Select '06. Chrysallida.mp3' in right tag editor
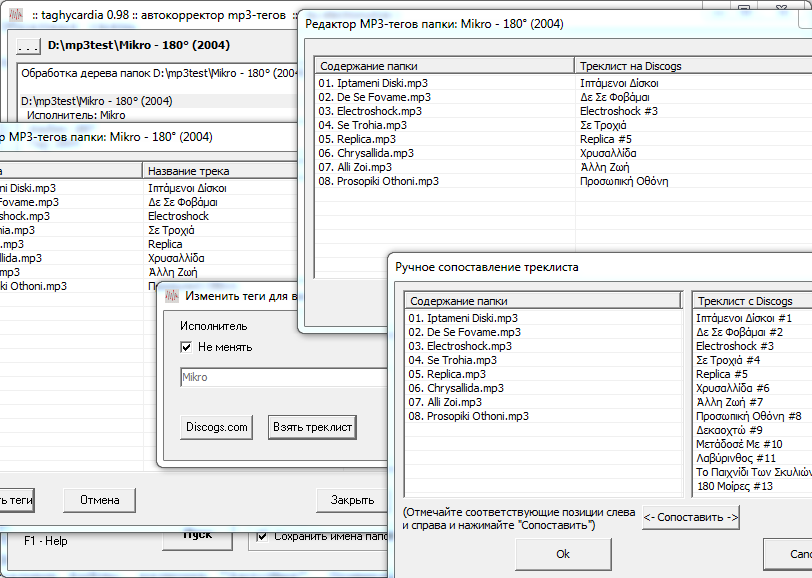Image resolution: width=812 pixels, height=578 pixels. [366, 153]
